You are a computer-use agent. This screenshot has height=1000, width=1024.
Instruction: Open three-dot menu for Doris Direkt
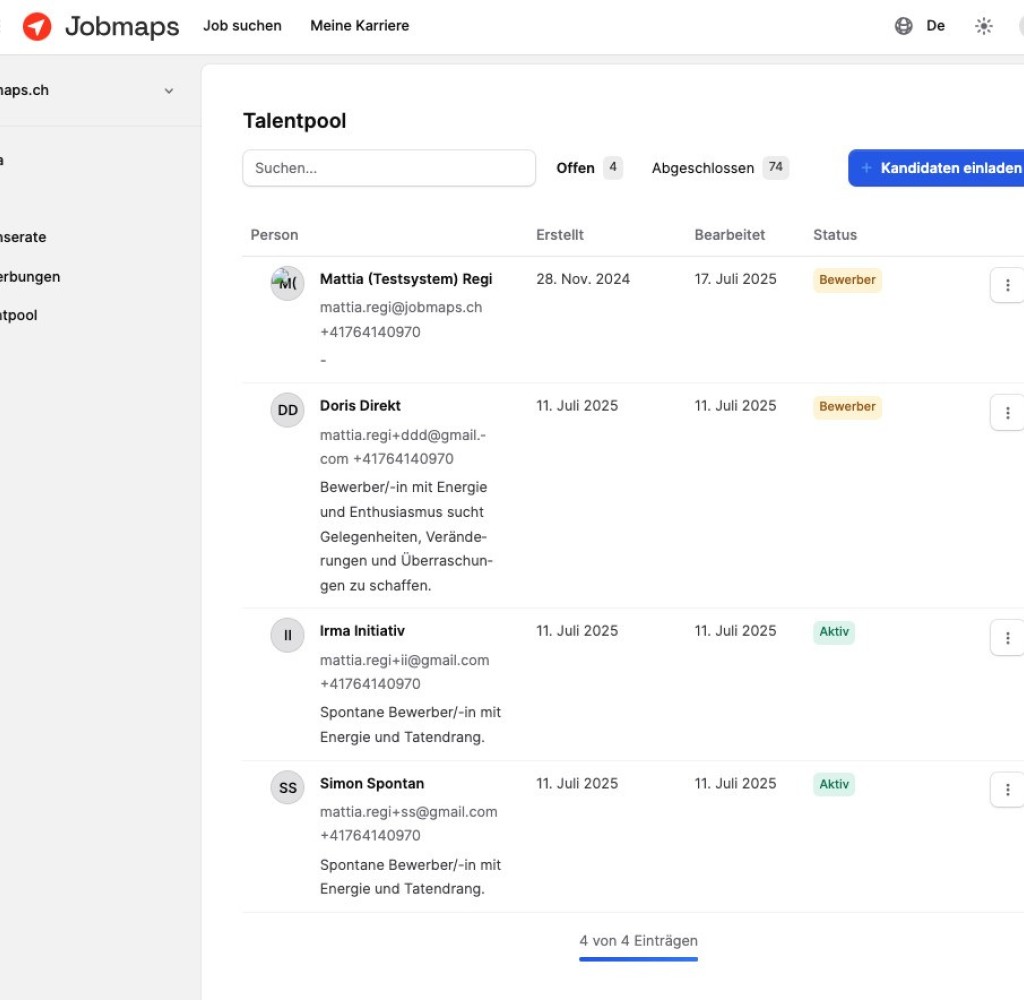[1006, 412]
